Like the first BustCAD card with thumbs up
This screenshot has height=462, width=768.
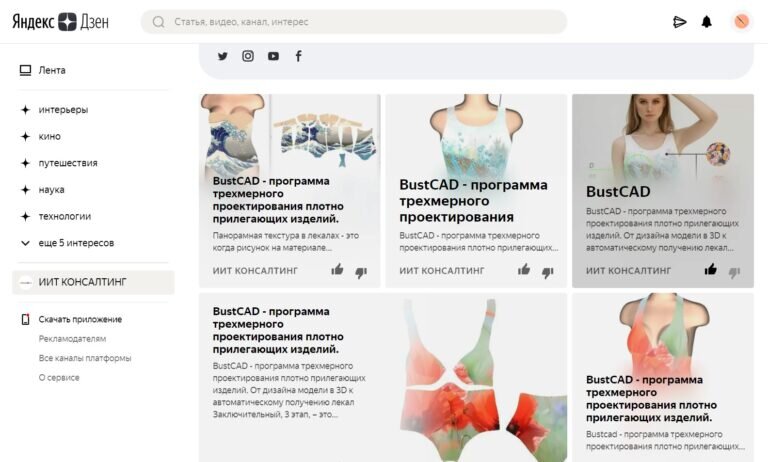point(337,269)
